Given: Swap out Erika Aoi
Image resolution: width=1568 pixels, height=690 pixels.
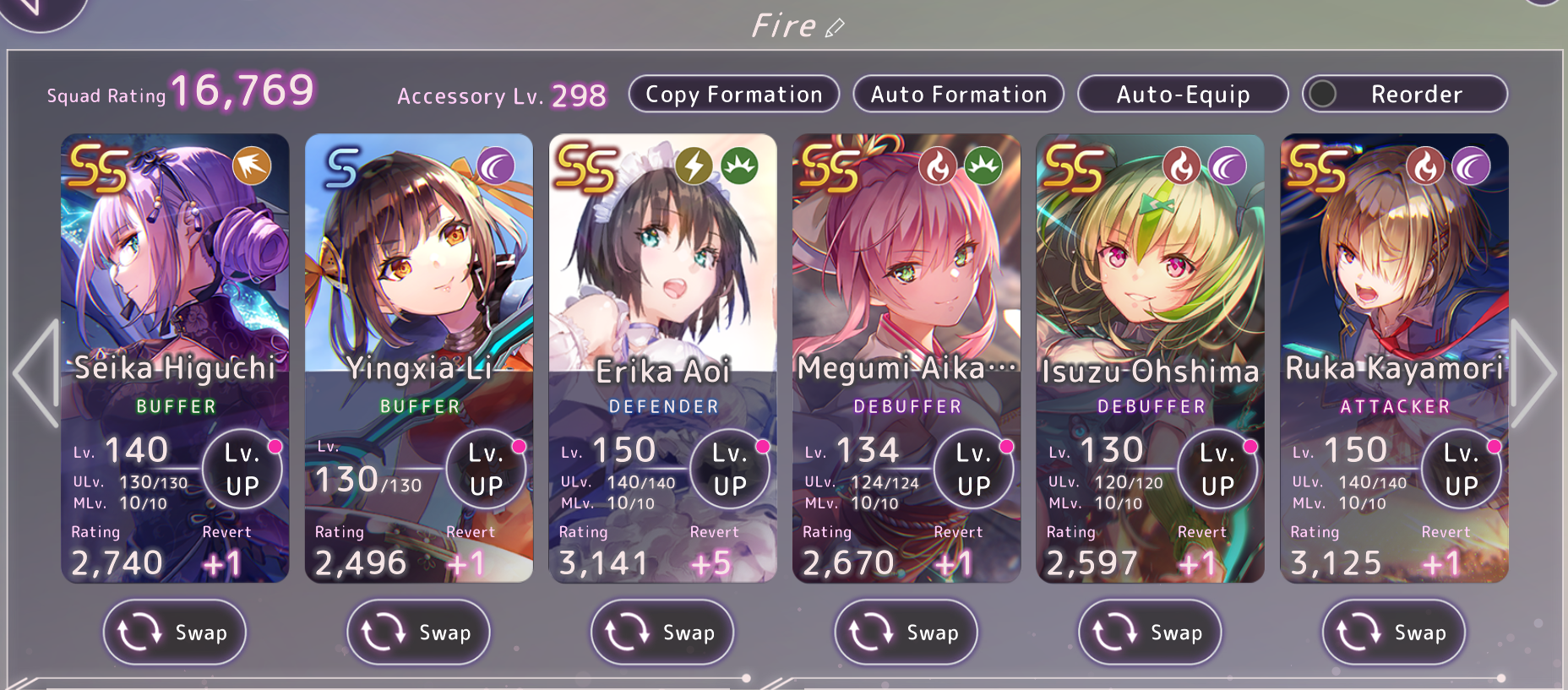Looking at the screenshot, I should [x=662, y=632].
